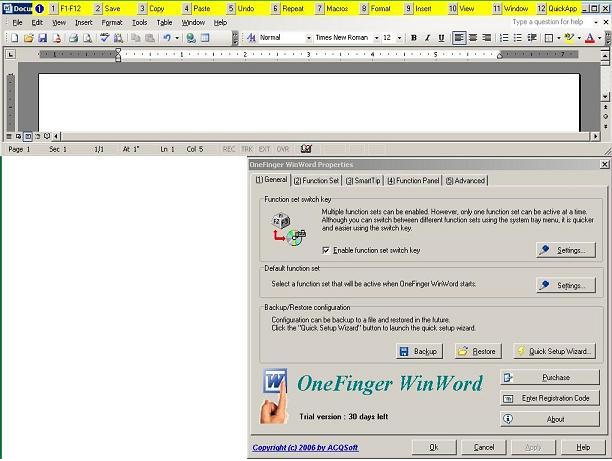Disable Enable function set switch key checkbox
The image size is (612, 461).
(326, 250)
